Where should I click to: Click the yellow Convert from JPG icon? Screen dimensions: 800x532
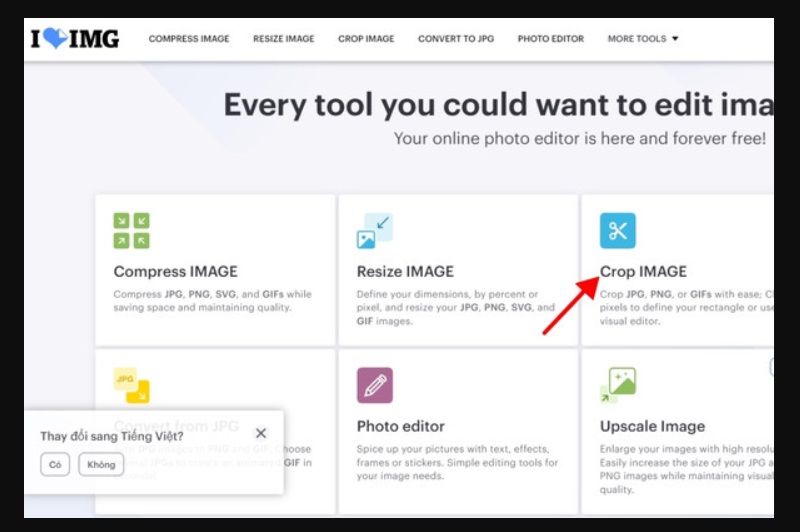tap(131, 385)
